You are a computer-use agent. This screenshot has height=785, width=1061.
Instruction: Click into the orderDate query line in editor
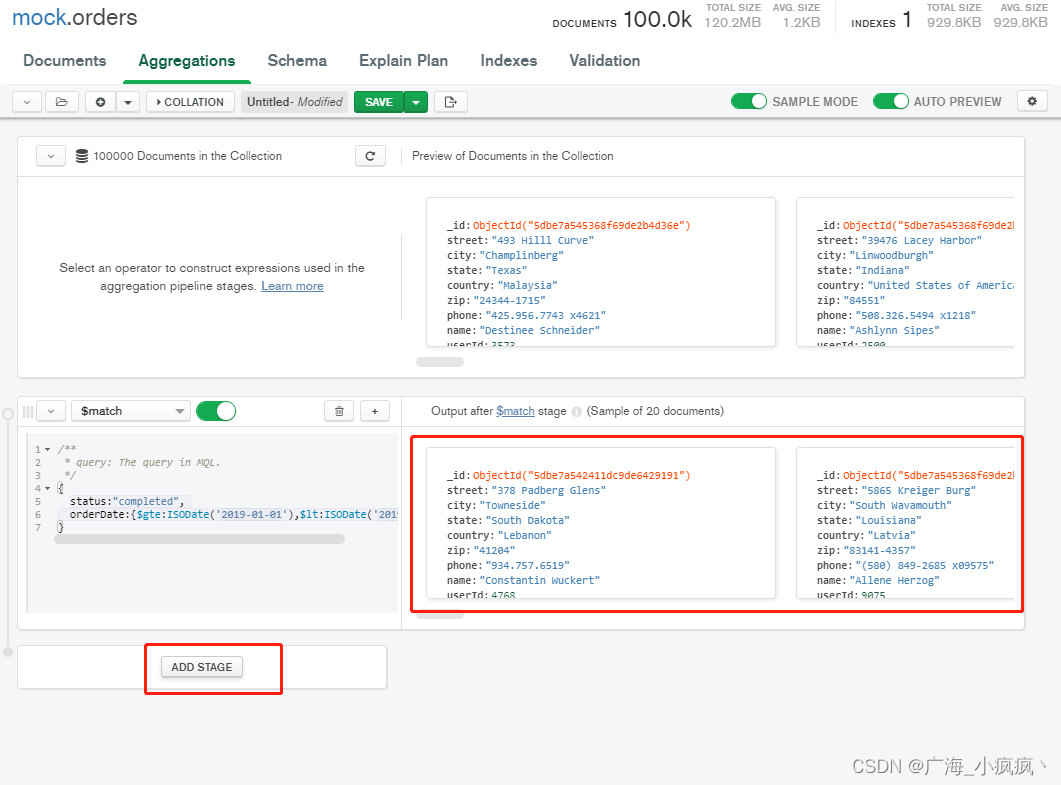[233, 514]
